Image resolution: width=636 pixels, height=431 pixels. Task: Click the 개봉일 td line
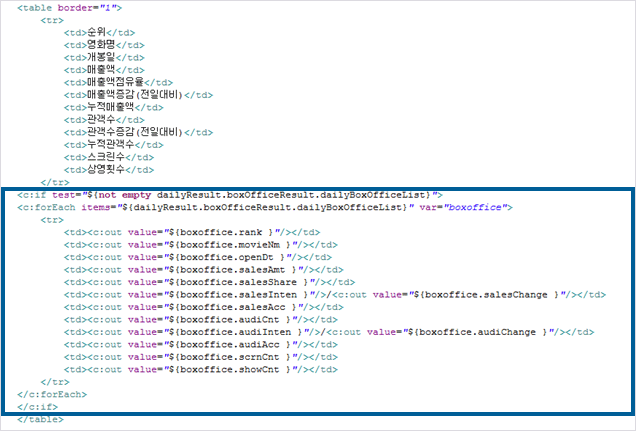[x=104, y=58]
